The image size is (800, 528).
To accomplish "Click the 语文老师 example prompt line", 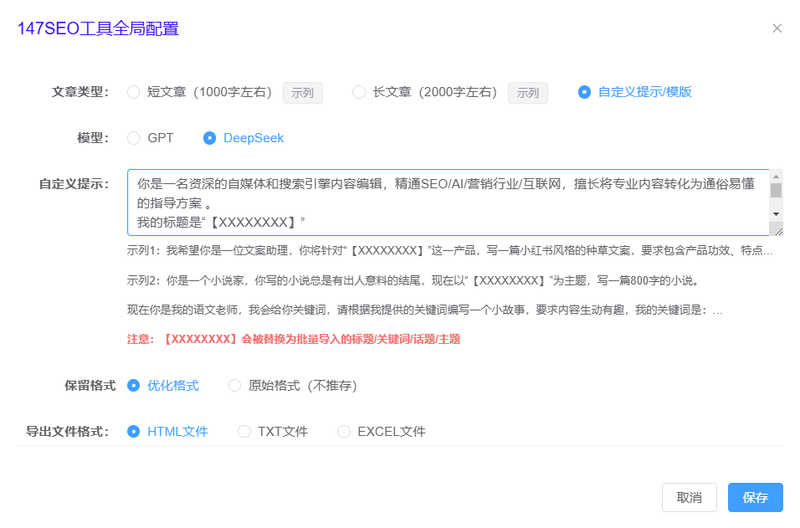I will [424, 310].
